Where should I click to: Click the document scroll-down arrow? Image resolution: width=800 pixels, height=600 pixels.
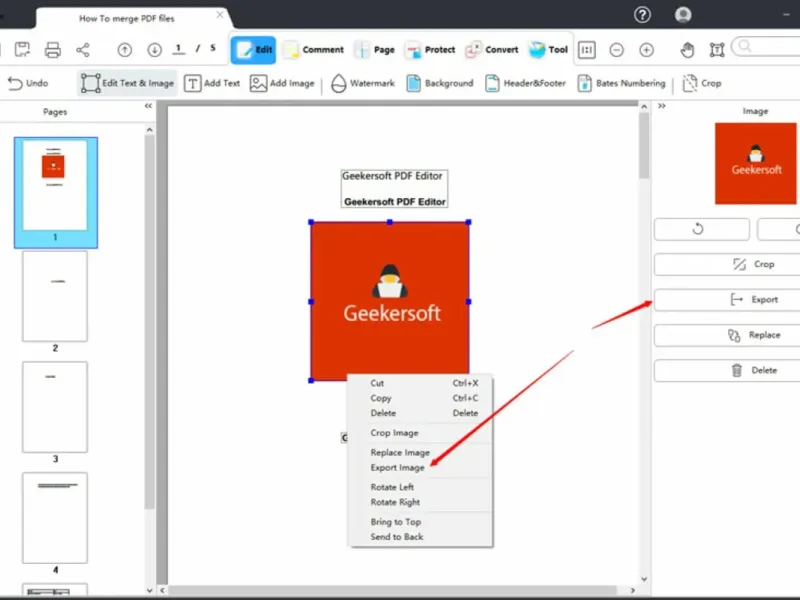click(644, 579)
